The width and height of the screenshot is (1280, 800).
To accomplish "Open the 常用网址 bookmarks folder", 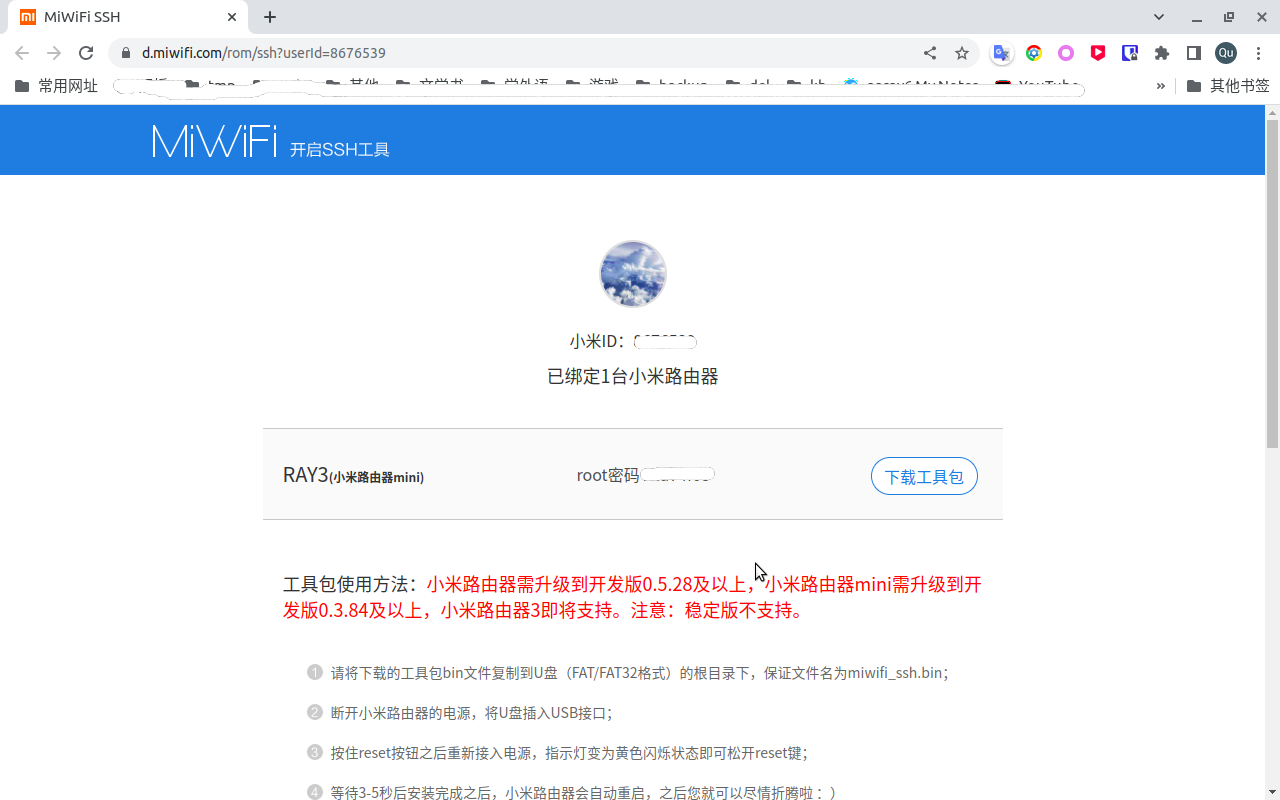I will [57, 86].
